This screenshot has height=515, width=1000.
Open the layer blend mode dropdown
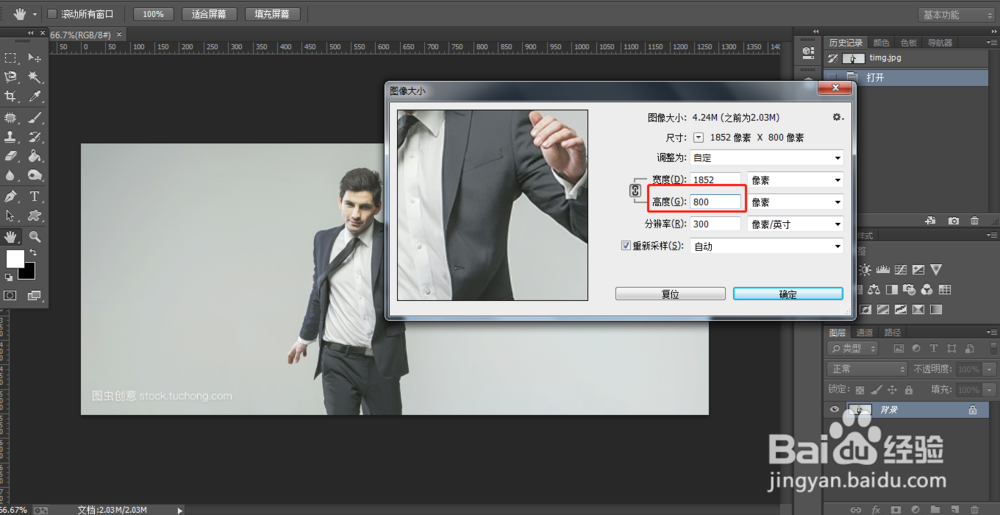coord(867,369)
